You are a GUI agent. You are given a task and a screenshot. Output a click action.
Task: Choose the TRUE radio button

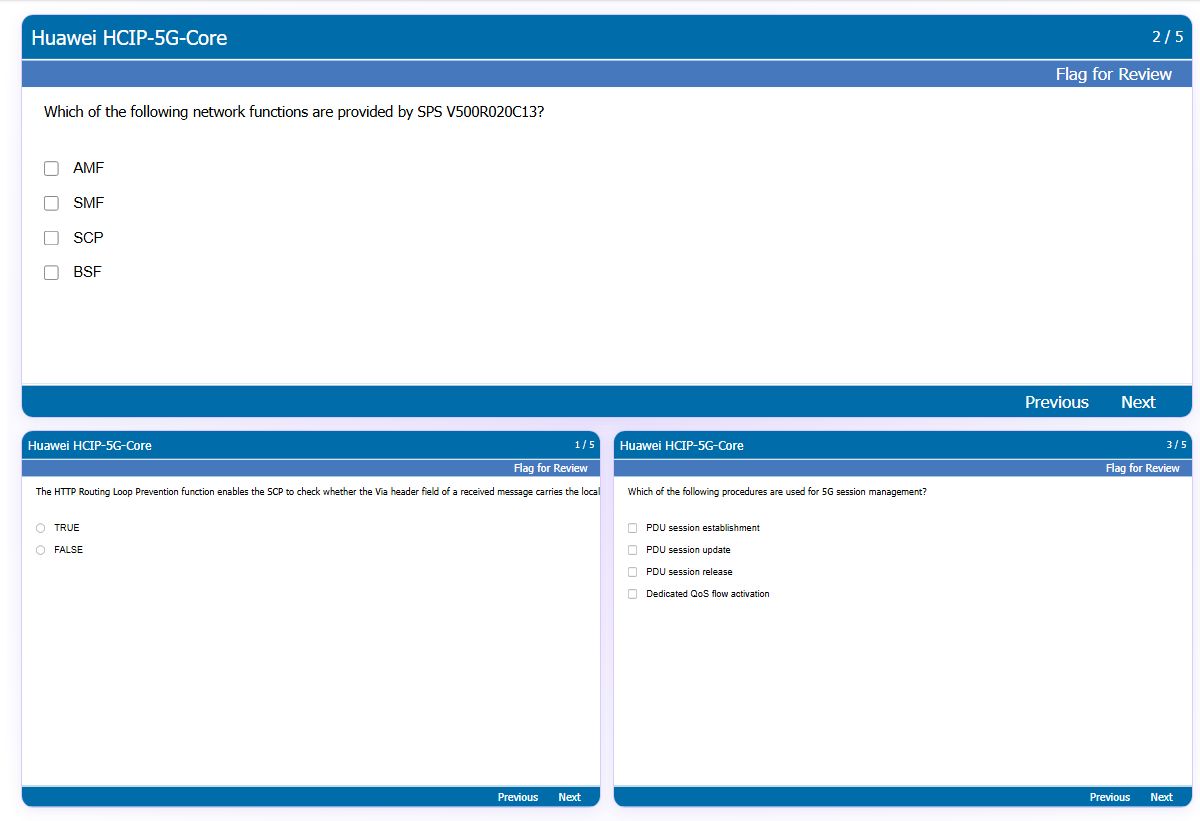coord(40,528)
